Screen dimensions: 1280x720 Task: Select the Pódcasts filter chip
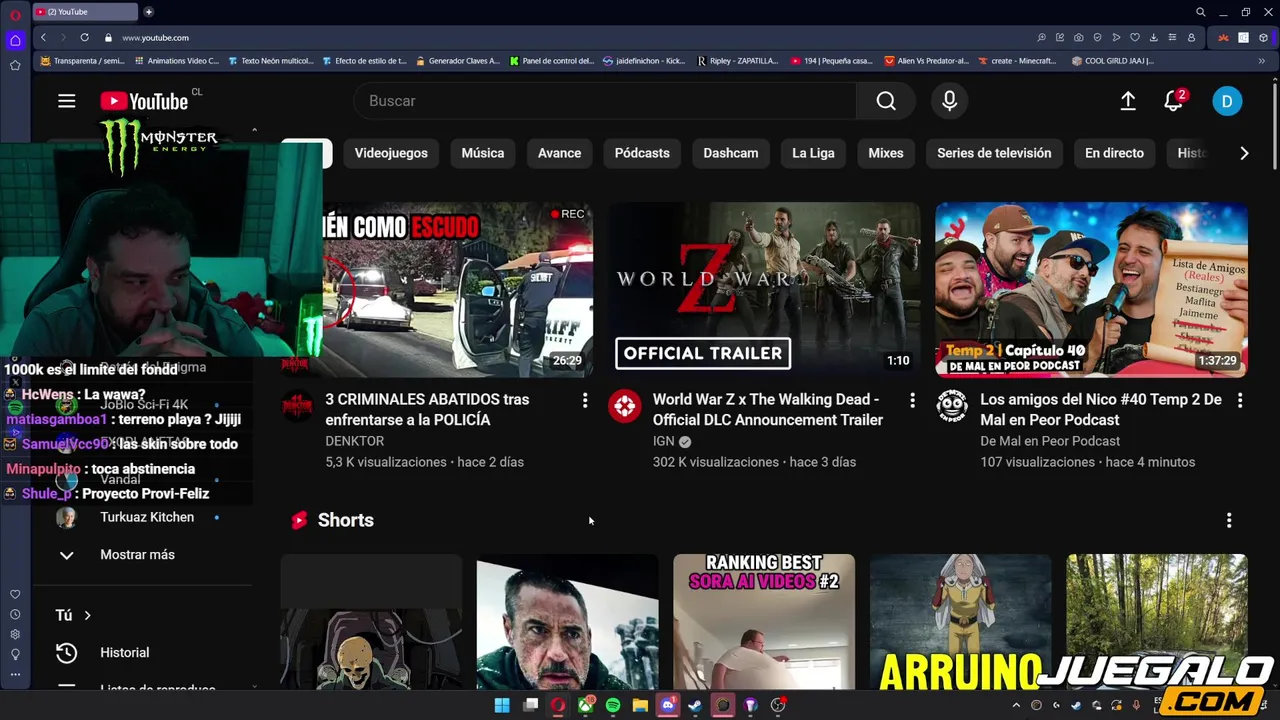point(642,153)
